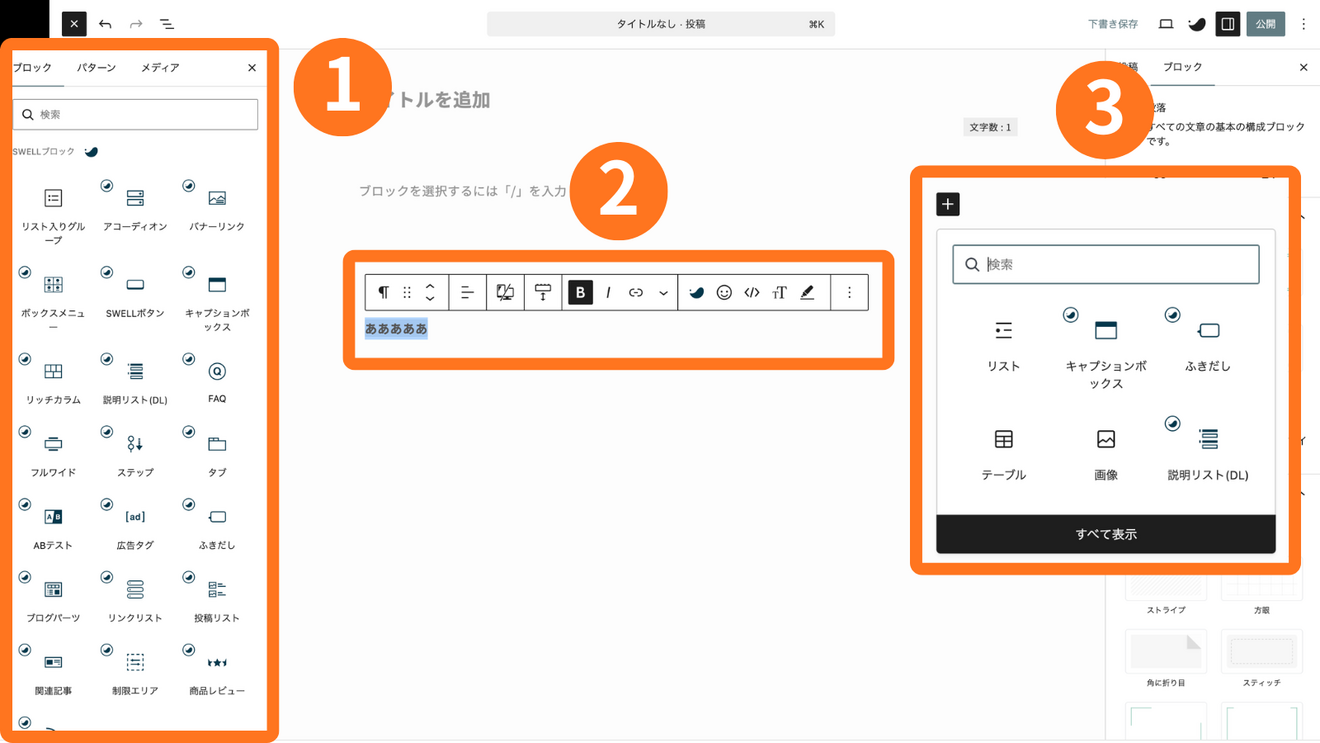Image resolution: width=1320 pixels, height=743 pixels.
Task: Close the block inserter with the black X button
Action: pyautogui.click(x=74, y=24)
